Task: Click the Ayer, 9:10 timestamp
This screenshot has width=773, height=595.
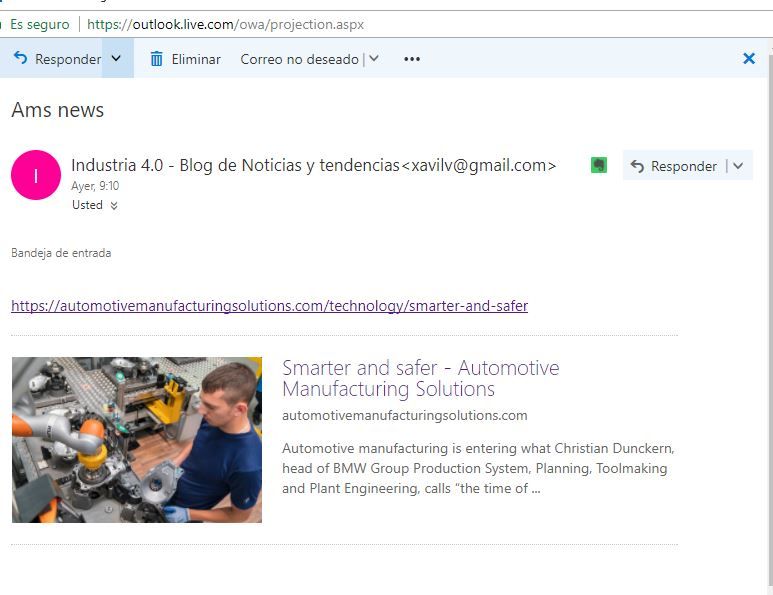Action: pyautogui.click(x=95, y=186)
